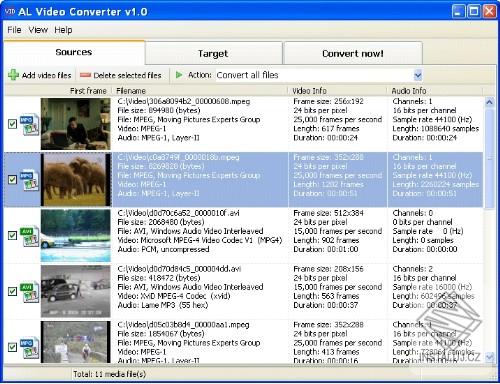Click the Delete selected files button label
The image size is (500, 384).
tap(127, 75)
